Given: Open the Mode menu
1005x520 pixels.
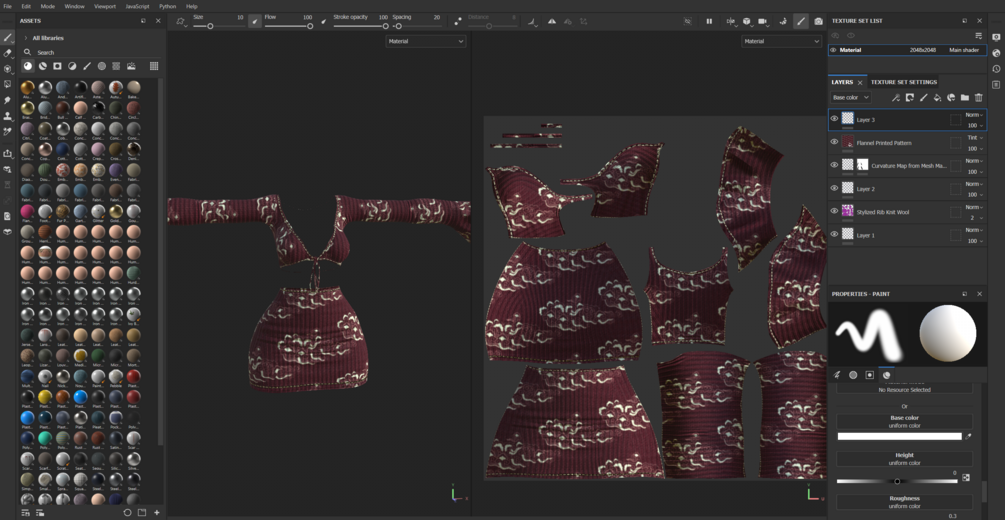Looking at the screenshot, I should coord(47,6).
